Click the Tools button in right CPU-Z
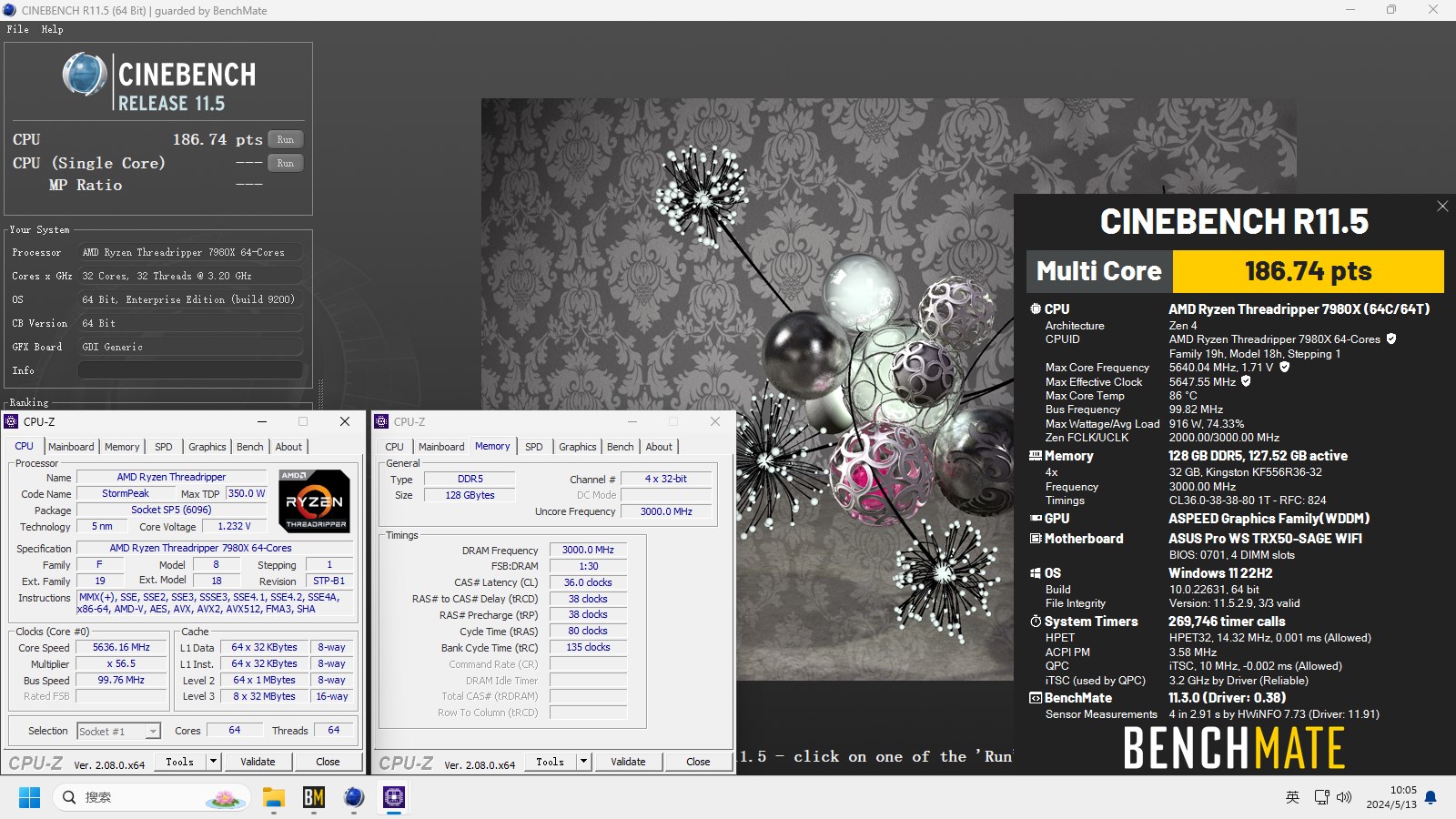1456x819 pixels. click(550, 762)
